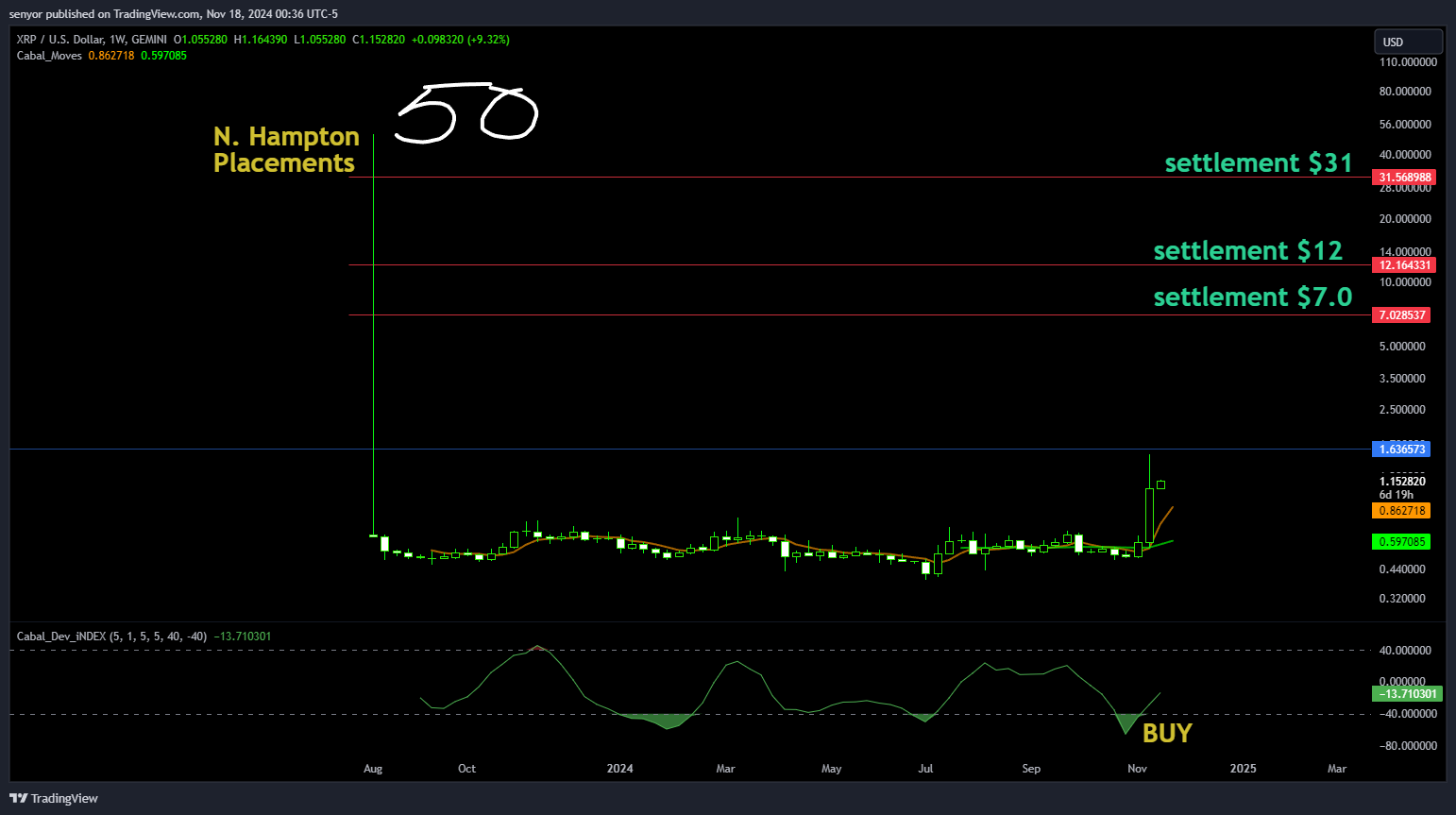Screen dimensions: 1456x815
Task: Click the Nov label on time axis
Action: coord(1137,769)
